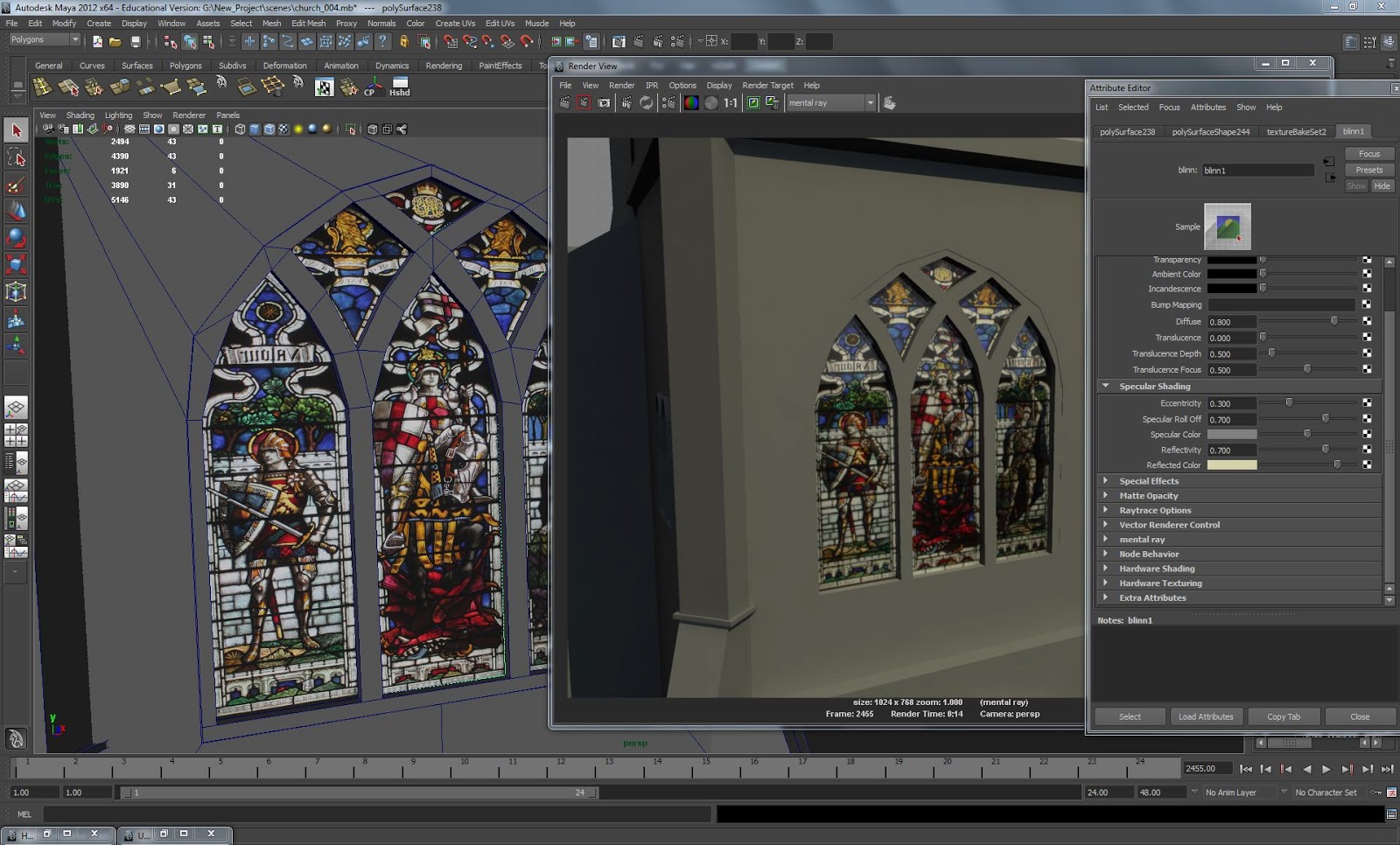The width and height of the screenshot is (1400, 845).
Task: Open the Rendering shelf tab
Action: (444, 66)
